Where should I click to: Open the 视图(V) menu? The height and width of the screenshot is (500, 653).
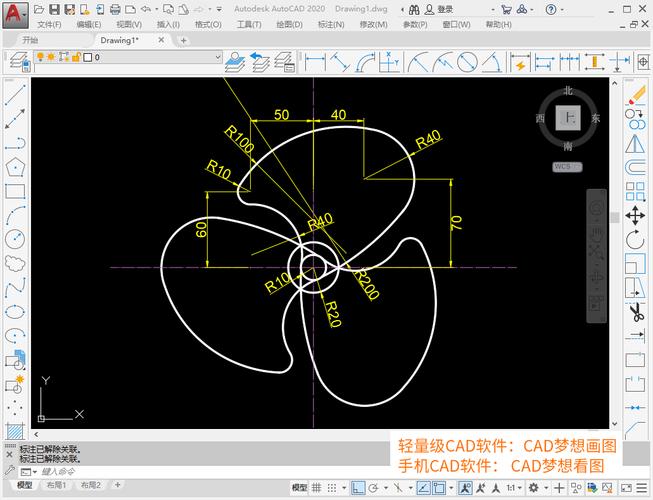tap(129, 25)
